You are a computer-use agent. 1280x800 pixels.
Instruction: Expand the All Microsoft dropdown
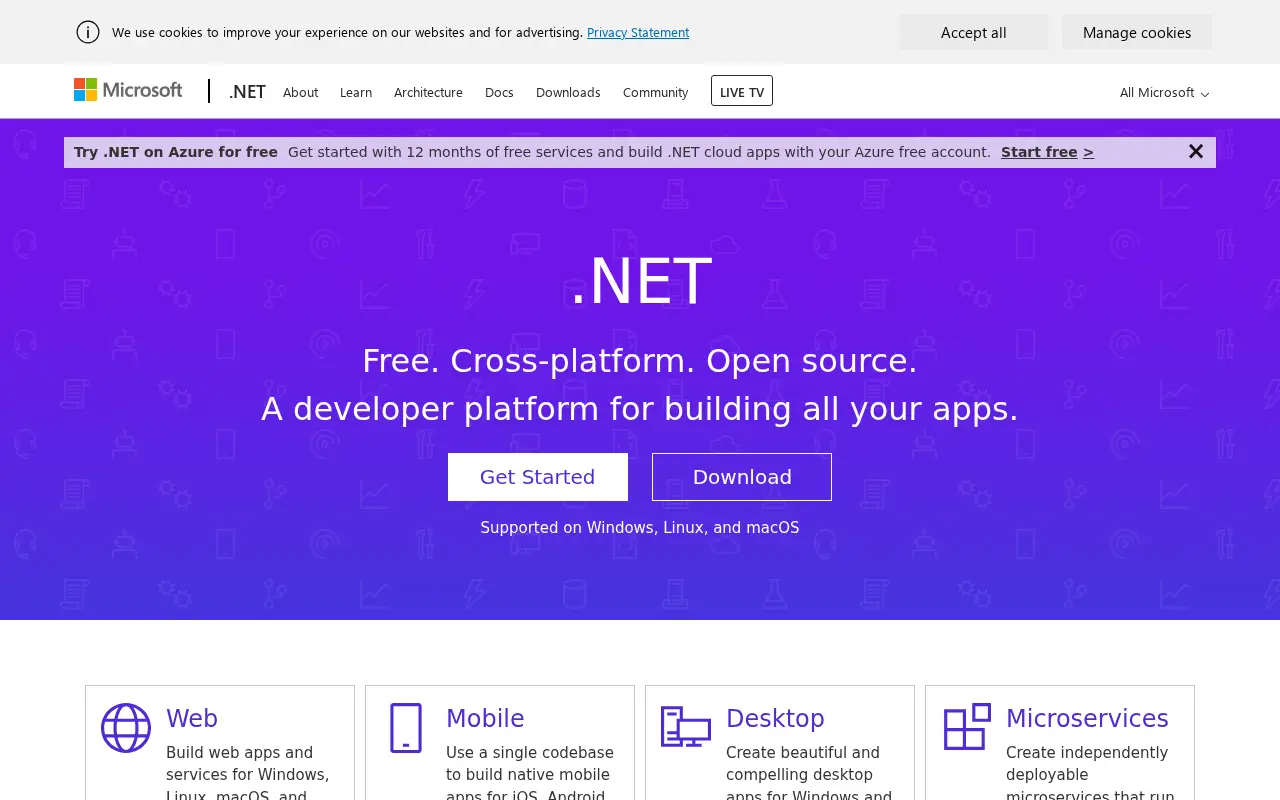(x=1164, y=92)
